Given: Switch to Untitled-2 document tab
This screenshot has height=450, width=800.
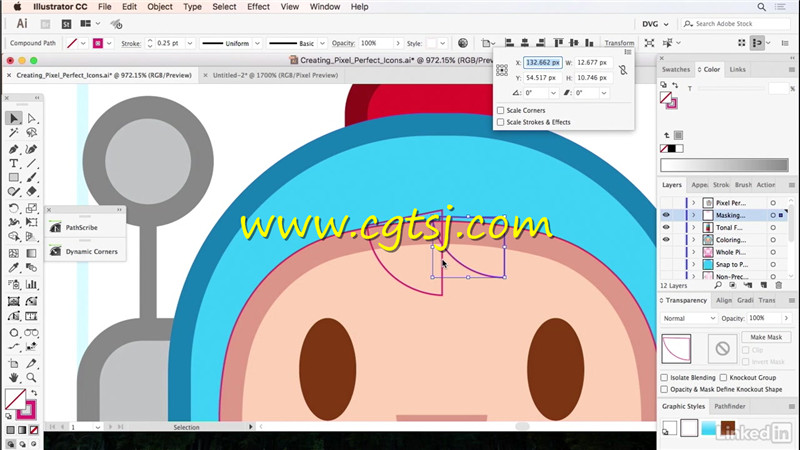Looking at the screenshot, I should click(276, 75).
